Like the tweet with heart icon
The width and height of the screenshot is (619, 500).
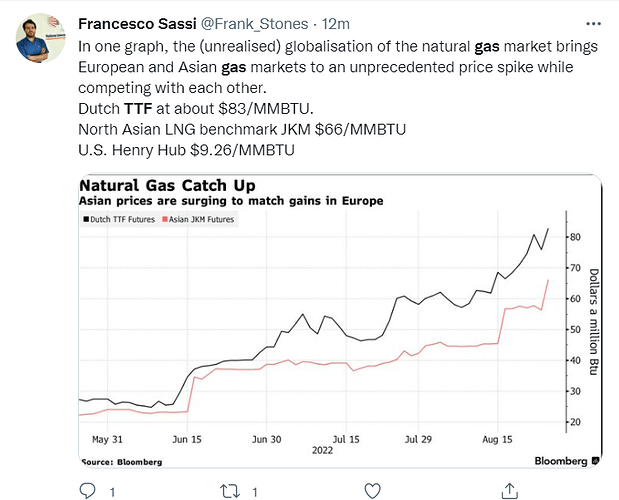tap(372, 491)
